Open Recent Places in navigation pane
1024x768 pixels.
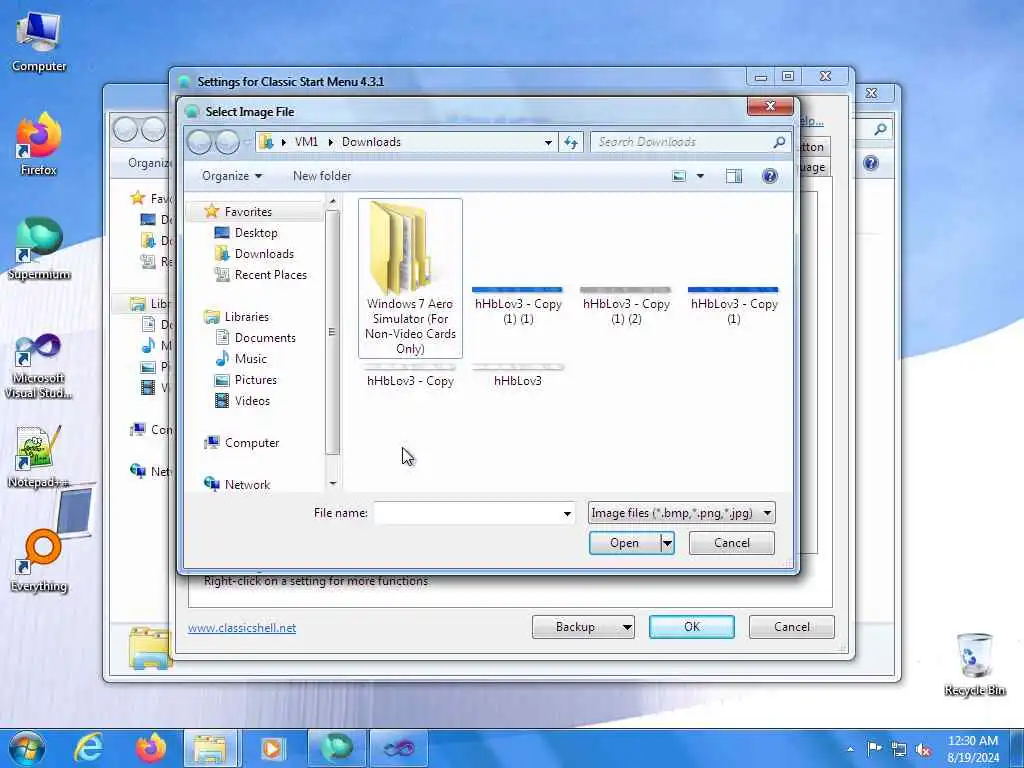270,274
